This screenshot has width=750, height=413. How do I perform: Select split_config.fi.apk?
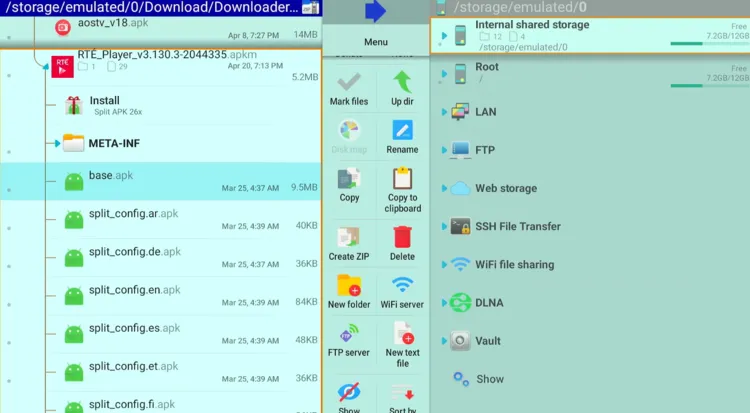[x=161, y=403]
